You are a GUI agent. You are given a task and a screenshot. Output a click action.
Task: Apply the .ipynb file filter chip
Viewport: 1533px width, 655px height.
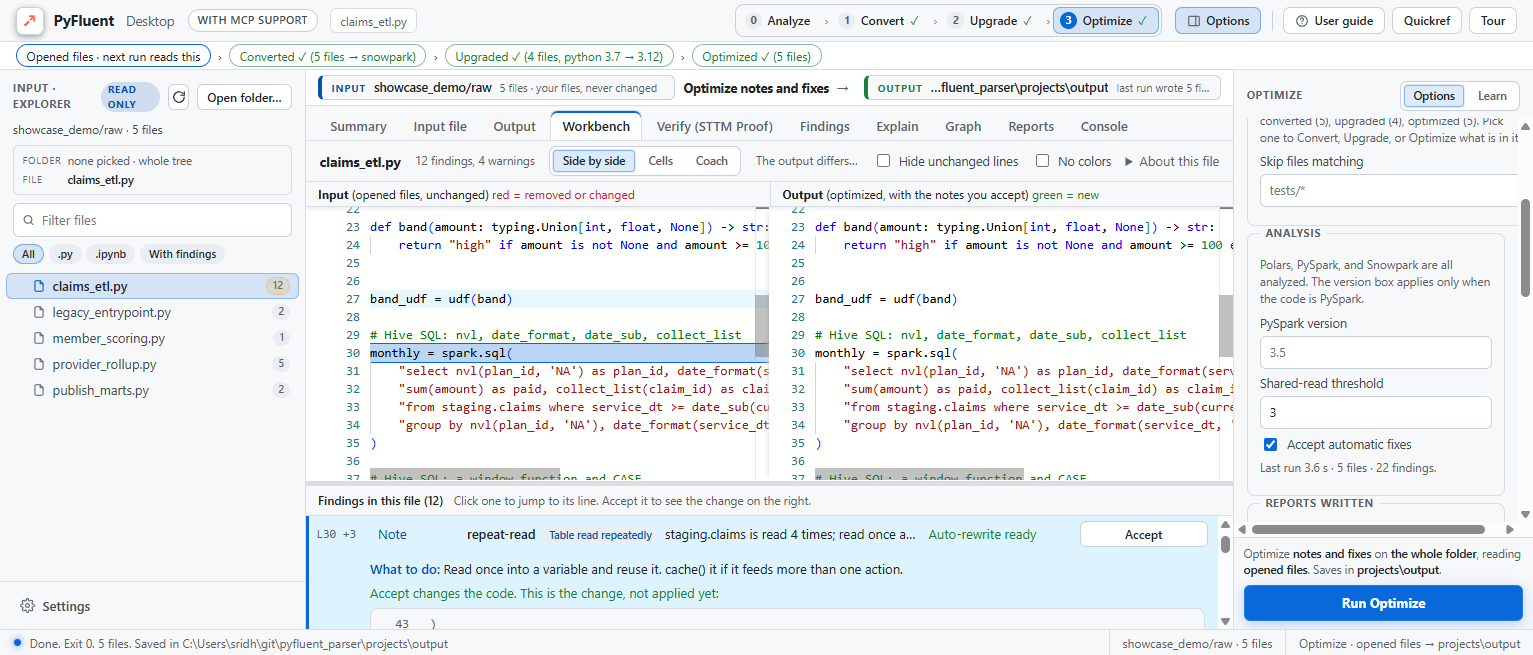(x=111, y=254)
